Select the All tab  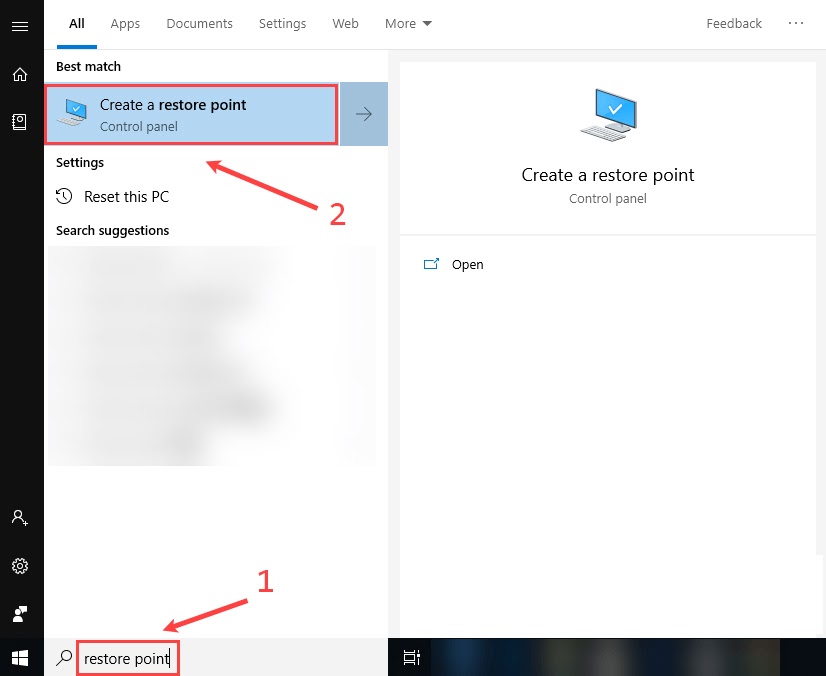77,24
